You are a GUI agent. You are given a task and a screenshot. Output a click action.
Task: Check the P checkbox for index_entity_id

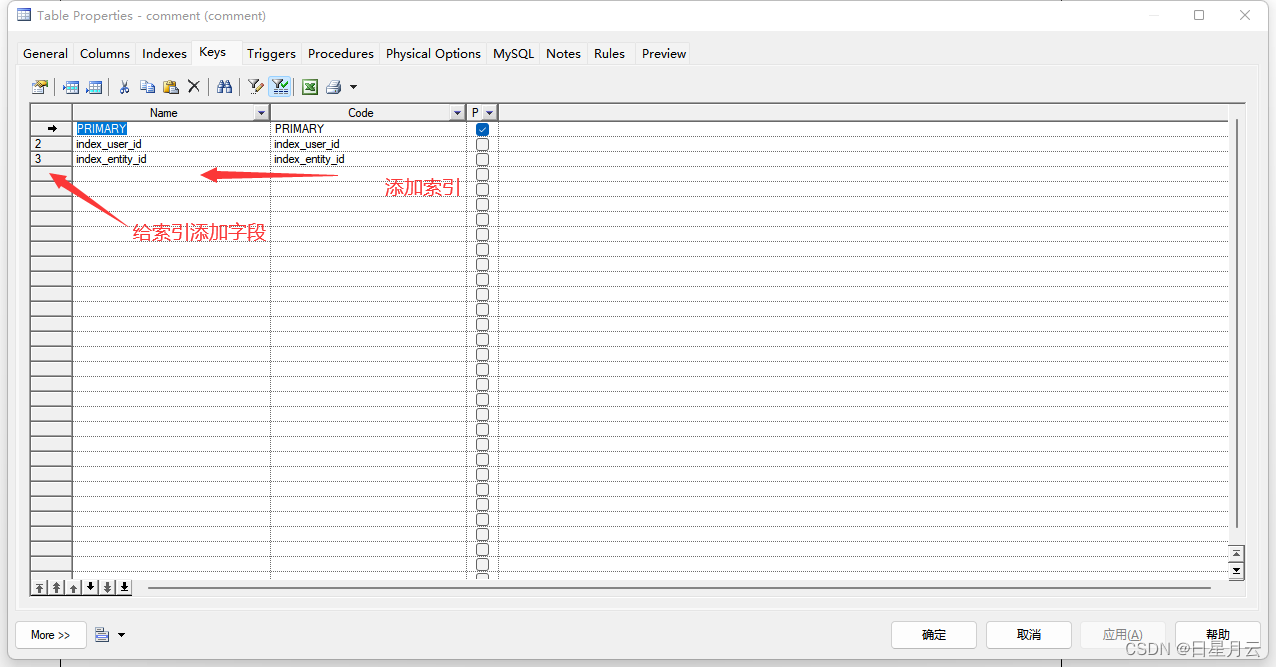(x=482, y=159)
